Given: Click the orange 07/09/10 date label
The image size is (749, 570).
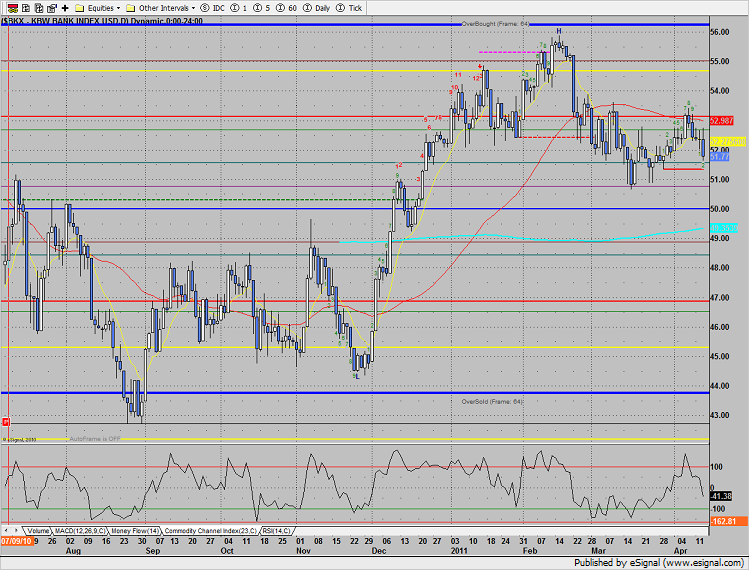Looking at the screenshot, I should coord(16,541).
